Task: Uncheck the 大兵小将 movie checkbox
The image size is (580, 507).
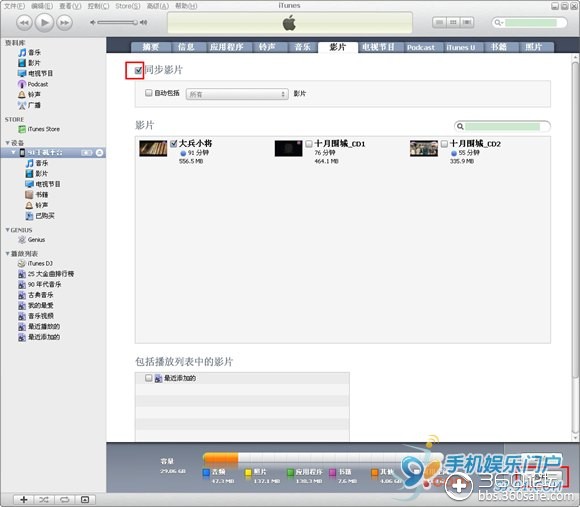Action: click(x=173, y=143)
